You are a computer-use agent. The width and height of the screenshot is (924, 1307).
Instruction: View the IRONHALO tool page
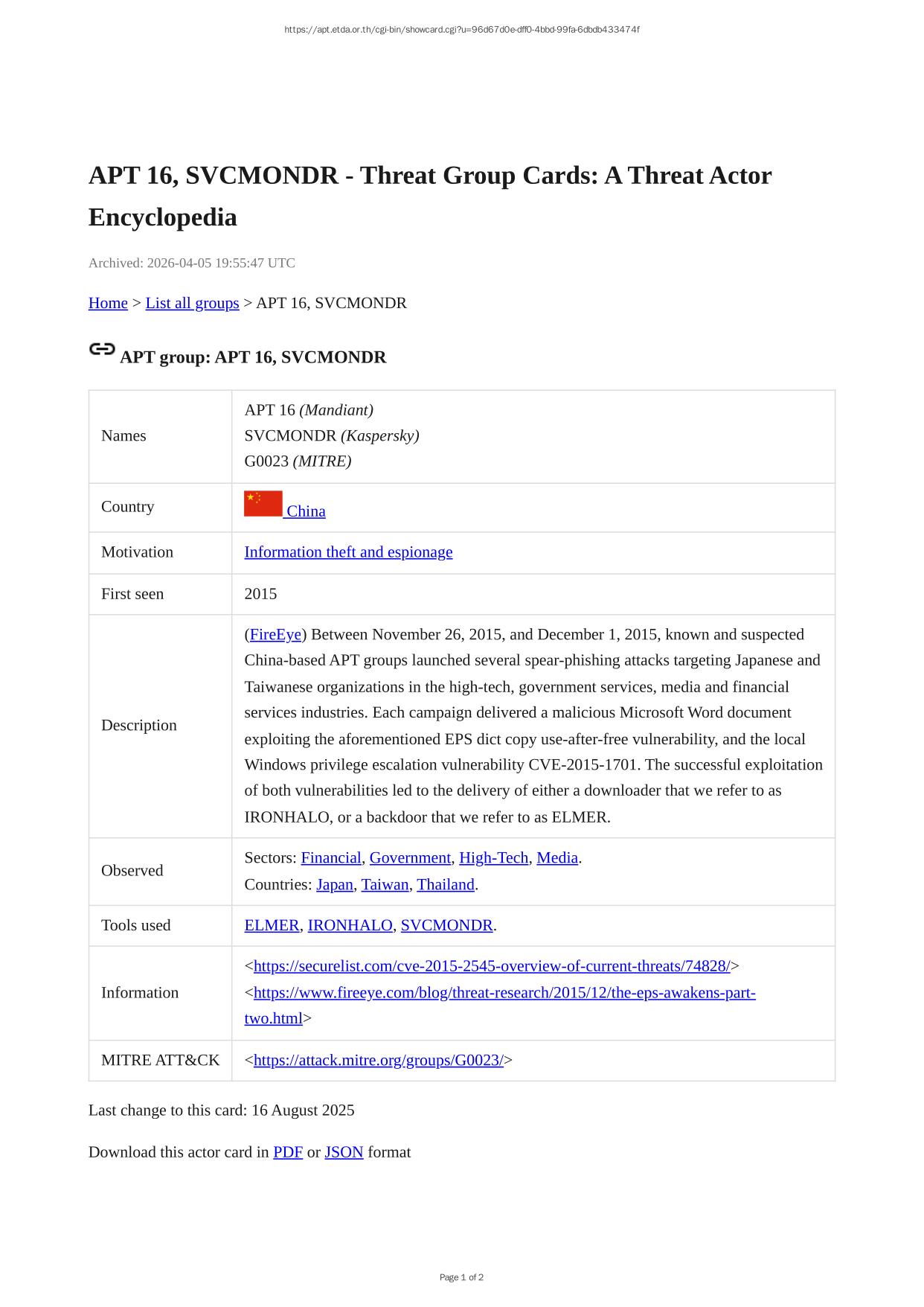(x=350, y=926)
